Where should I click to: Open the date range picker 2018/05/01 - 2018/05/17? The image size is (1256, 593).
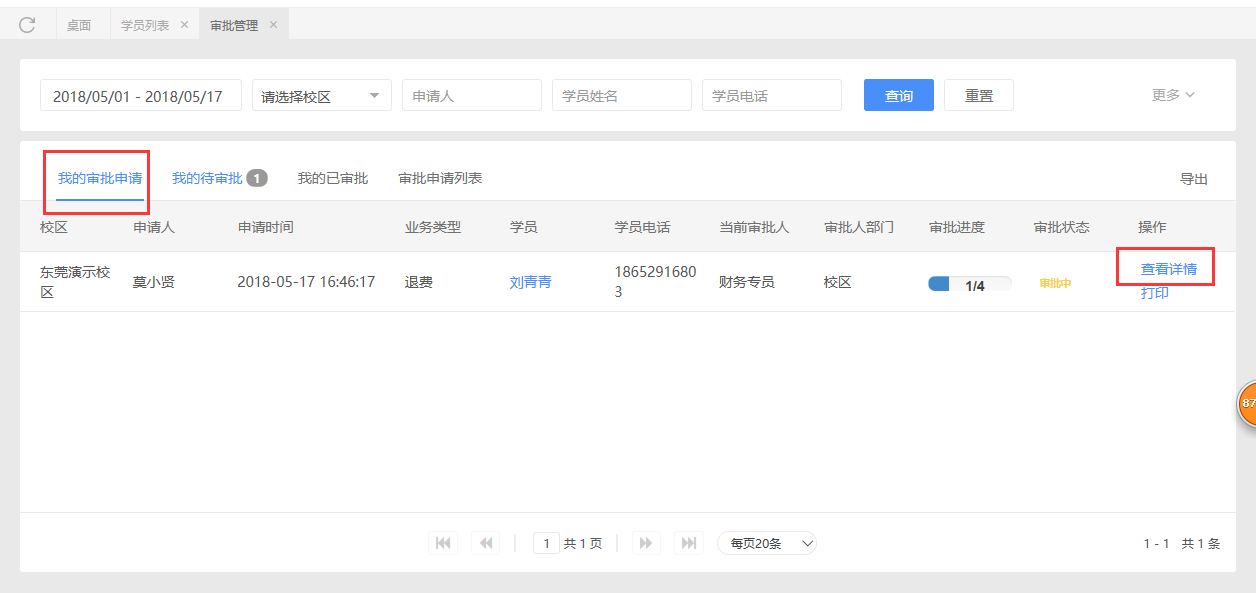click(141, 96)
